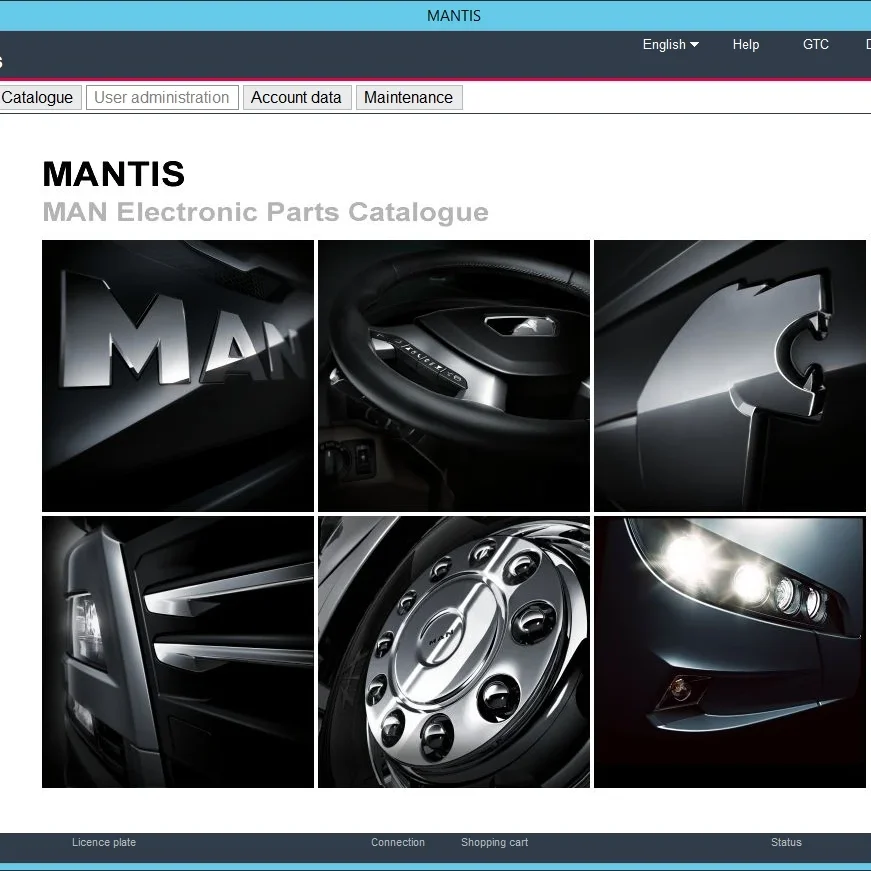
Task: Open the MAN logo badge image
Action: pyautogui.click(x=177, y=373)
